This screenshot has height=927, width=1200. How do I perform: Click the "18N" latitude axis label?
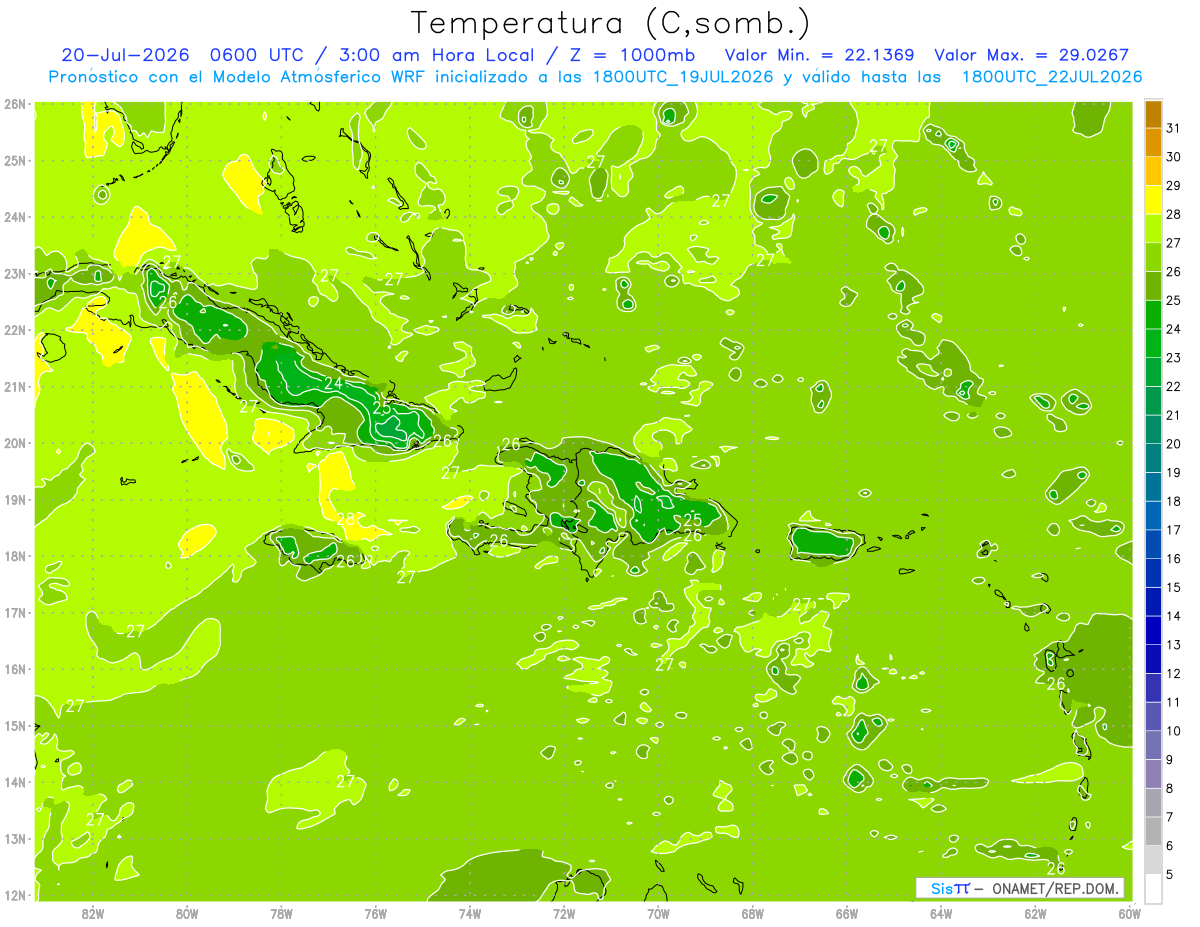click(x=14, y=556)
